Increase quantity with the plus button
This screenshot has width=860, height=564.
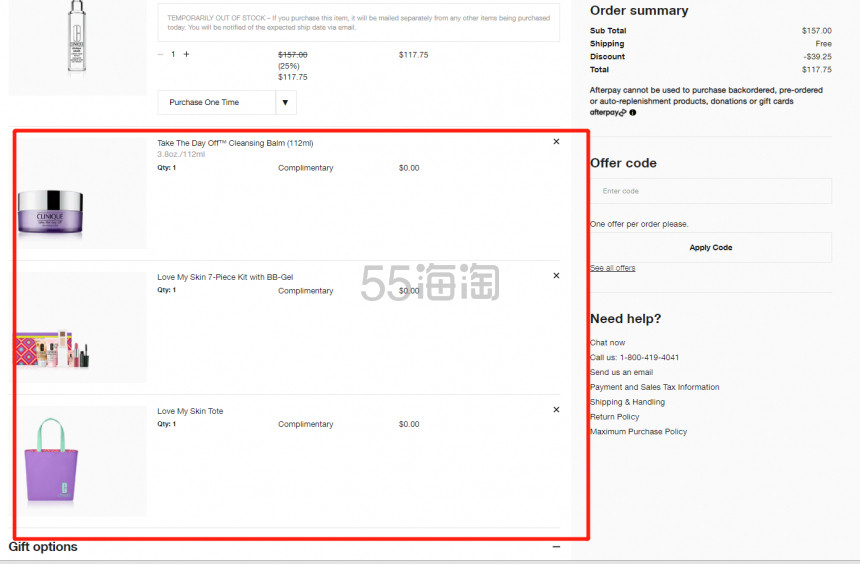(x=186, y=54)
